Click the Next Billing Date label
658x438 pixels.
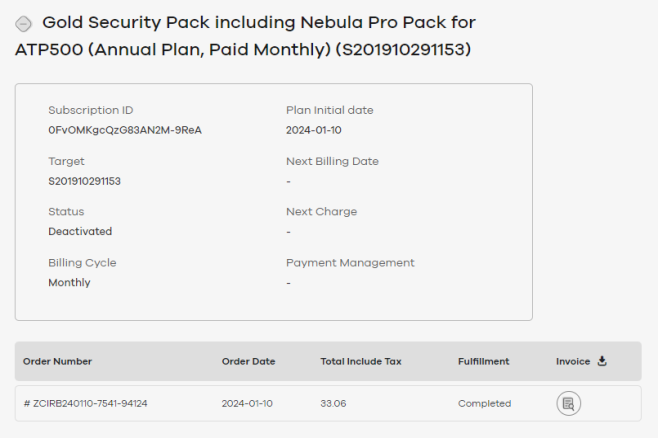tap(332, 162)
